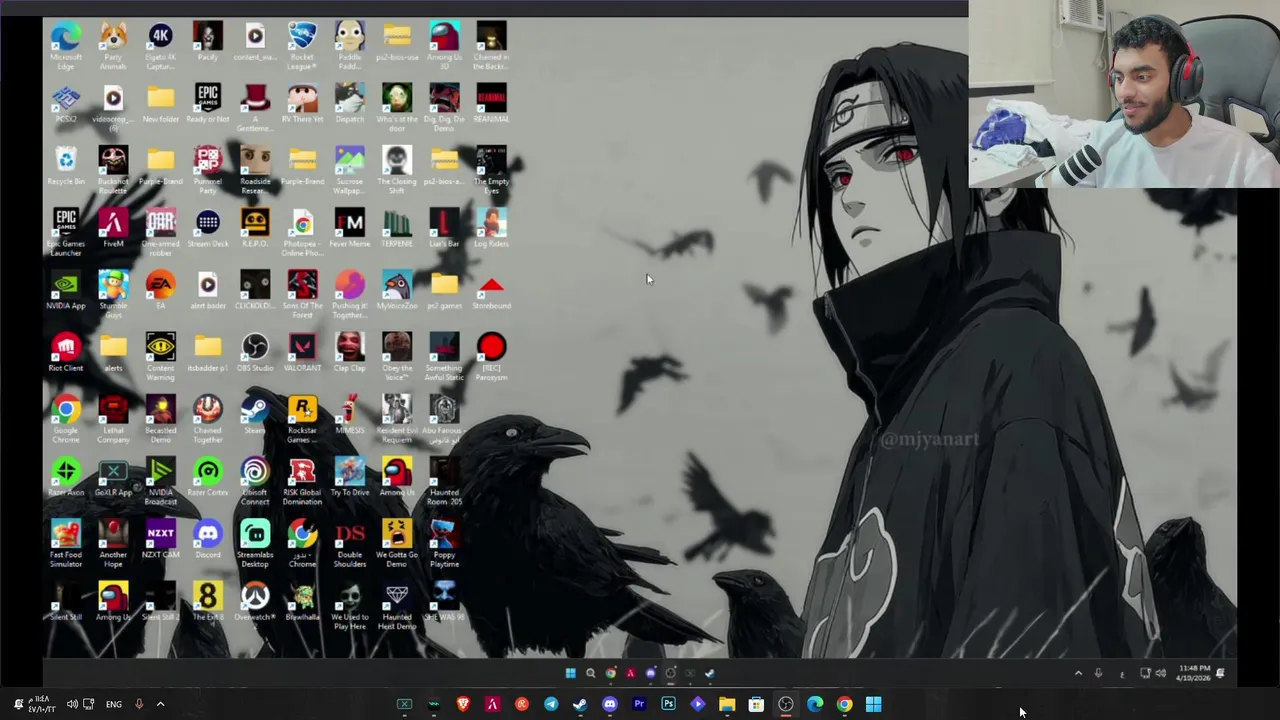Open the Epic Games Launcher shortcut
This screenshot has width=1280, height=720.
click(x=66, y=233)
